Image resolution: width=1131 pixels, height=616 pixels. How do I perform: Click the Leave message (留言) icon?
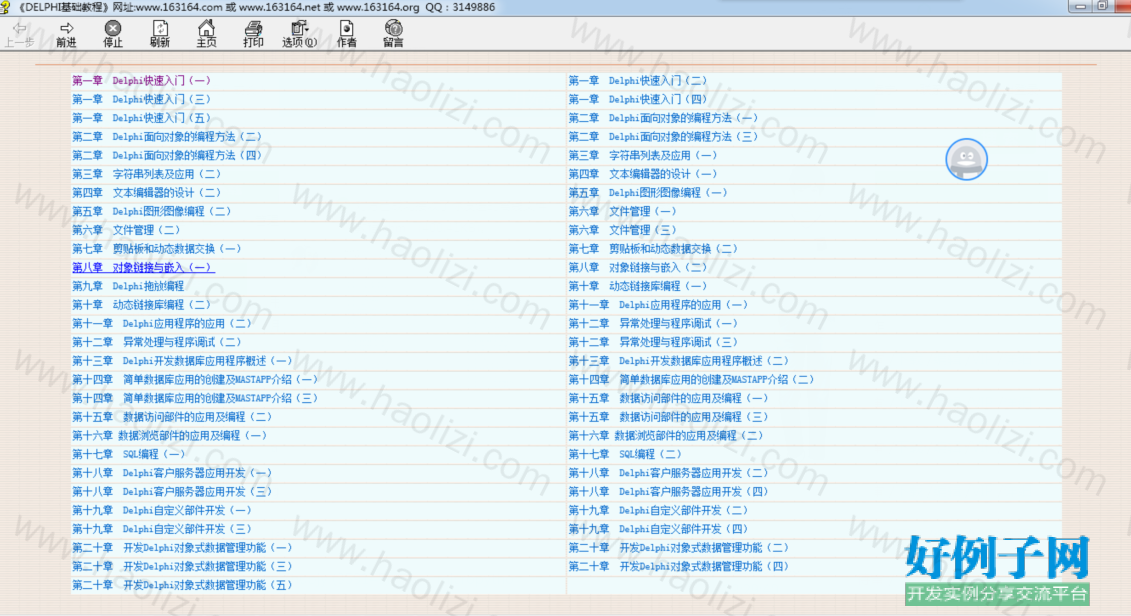pos(393,34)
